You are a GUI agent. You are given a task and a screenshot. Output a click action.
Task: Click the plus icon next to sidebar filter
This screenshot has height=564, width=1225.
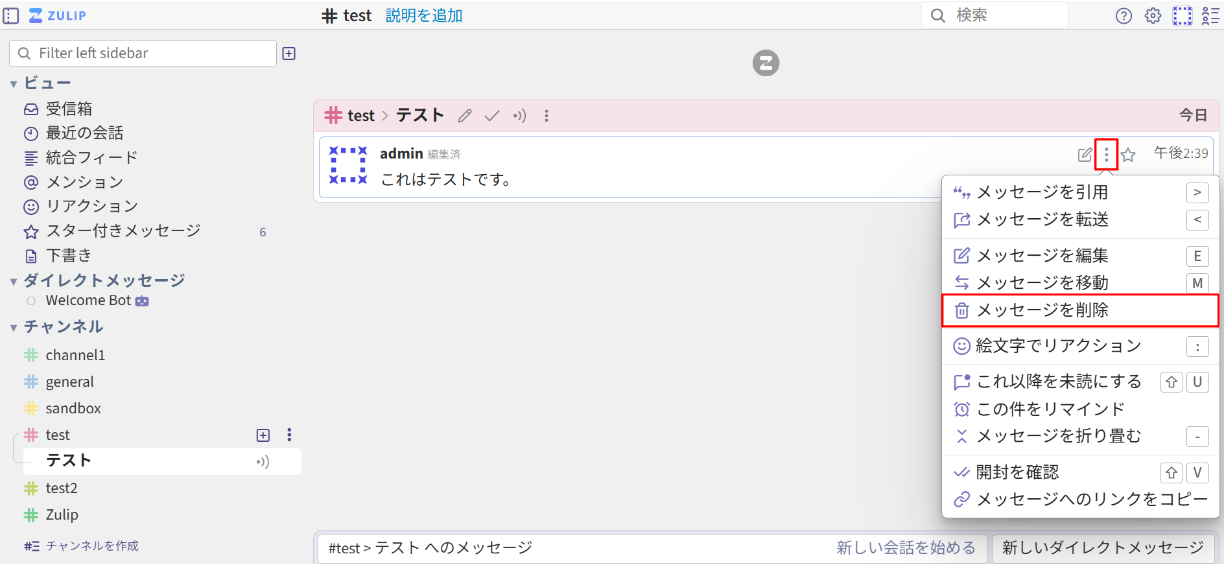[x=289, y=53]
